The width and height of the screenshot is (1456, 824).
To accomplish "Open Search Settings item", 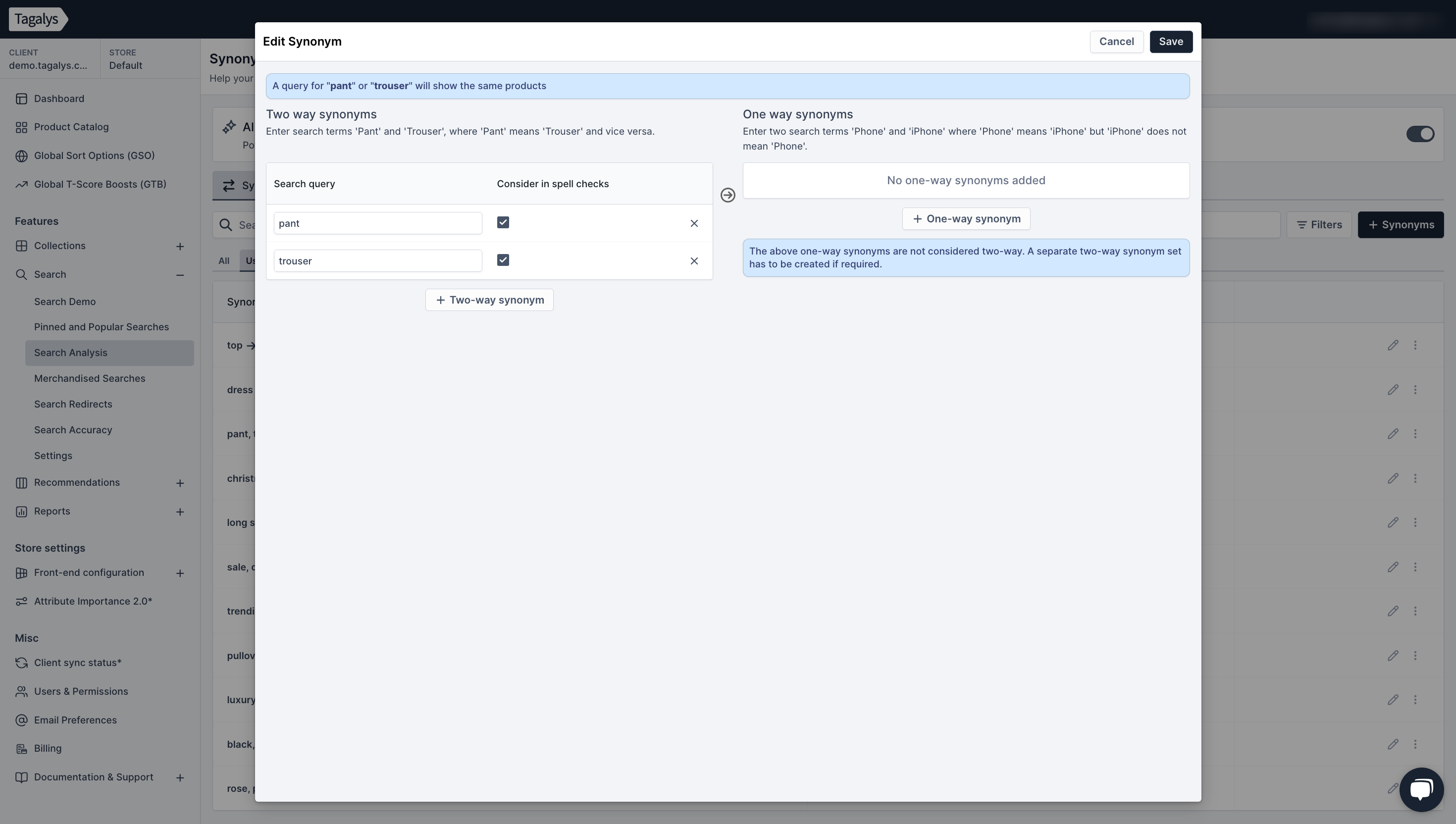I will click(52, 456).
